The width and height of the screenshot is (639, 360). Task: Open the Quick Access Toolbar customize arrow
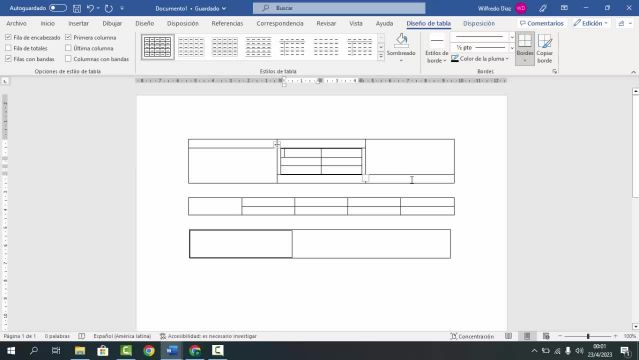122,8
